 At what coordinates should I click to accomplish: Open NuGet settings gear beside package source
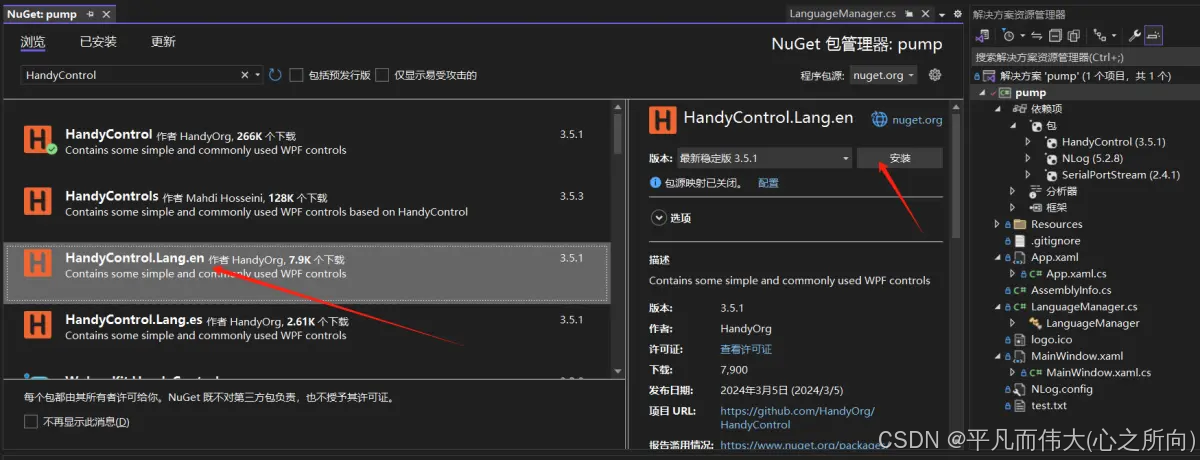(x=935, y=75)
